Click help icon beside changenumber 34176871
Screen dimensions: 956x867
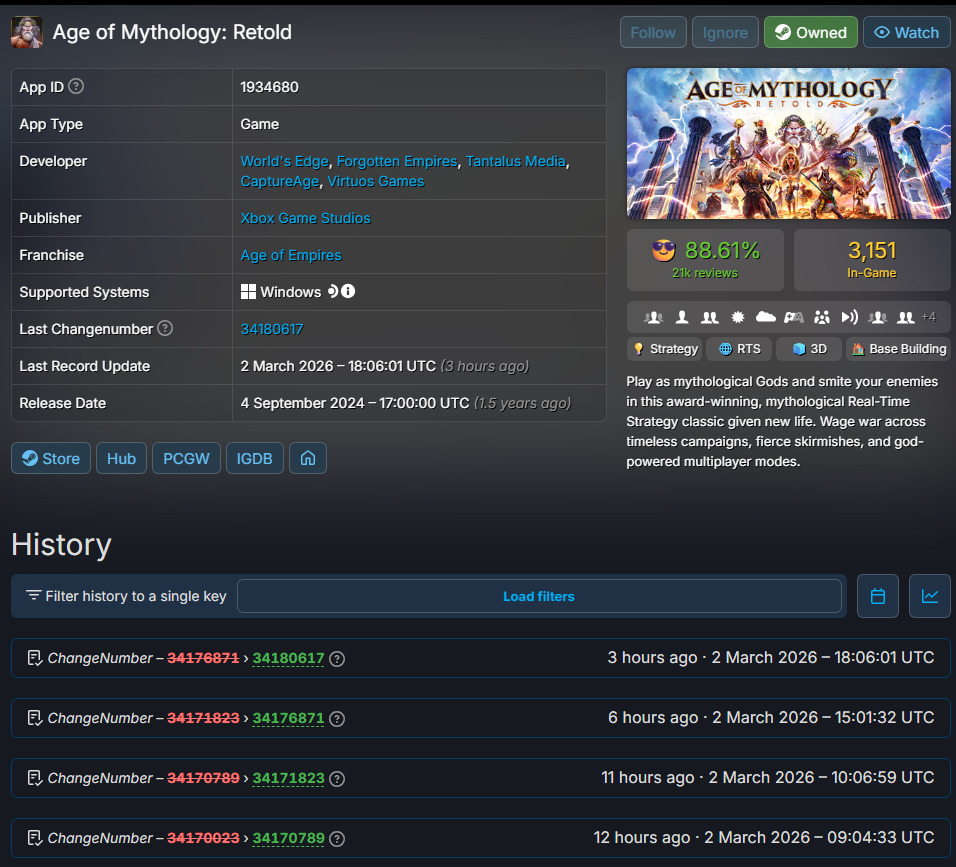coord(337,719)
